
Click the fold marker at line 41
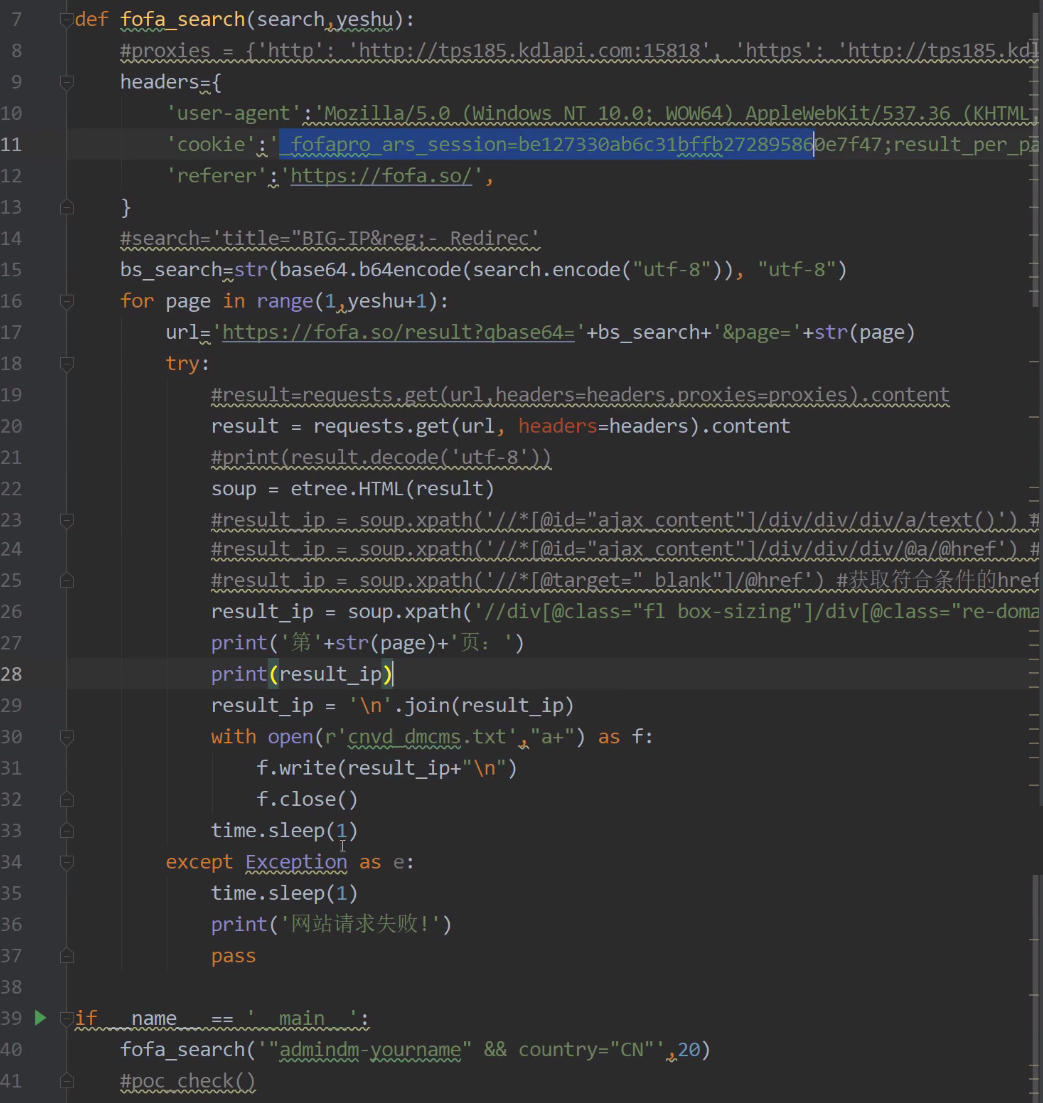click(67, 1081)
